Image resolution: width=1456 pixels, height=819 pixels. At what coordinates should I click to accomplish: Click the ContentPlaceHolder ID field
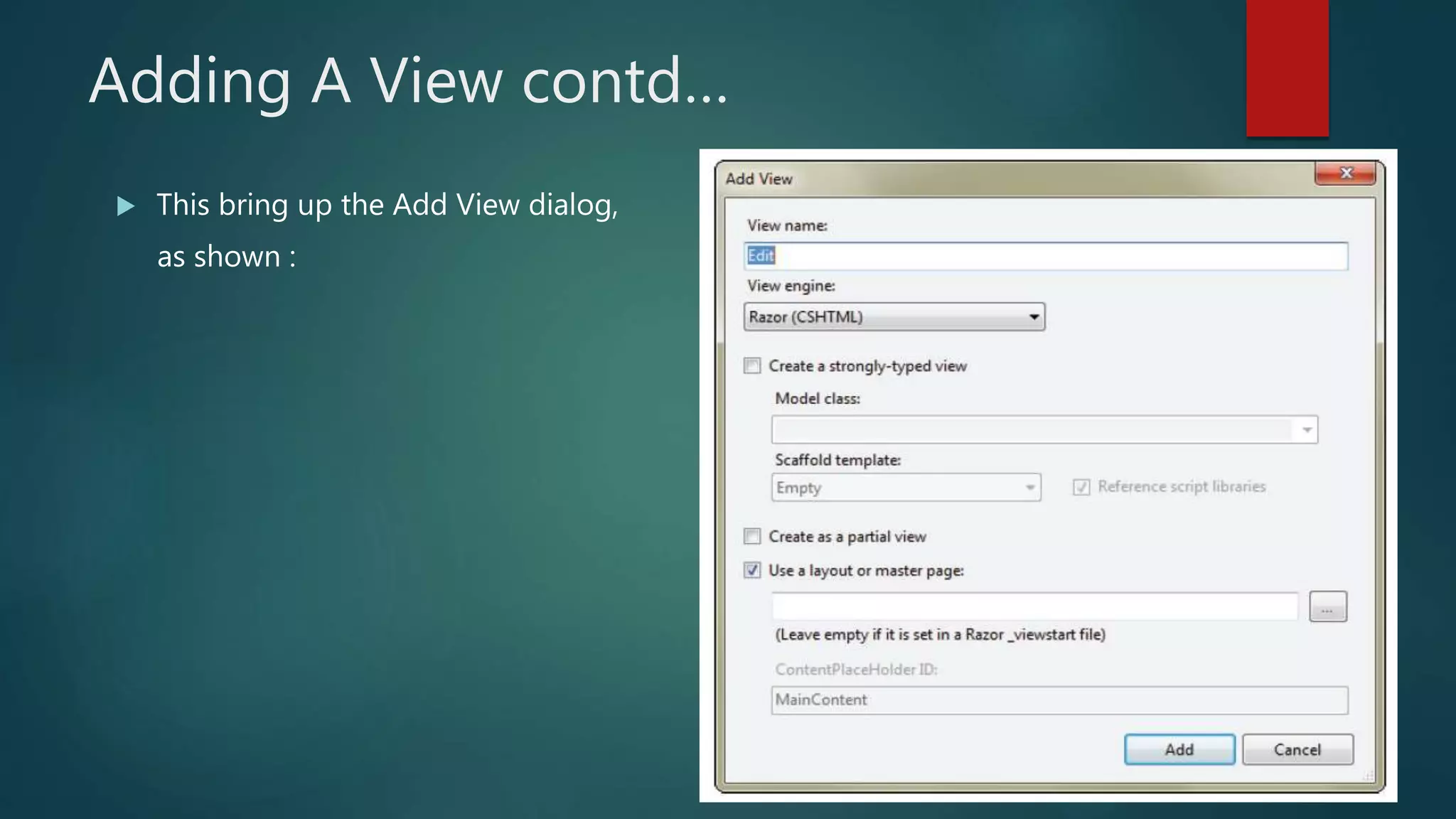(x=1059, y=700)
